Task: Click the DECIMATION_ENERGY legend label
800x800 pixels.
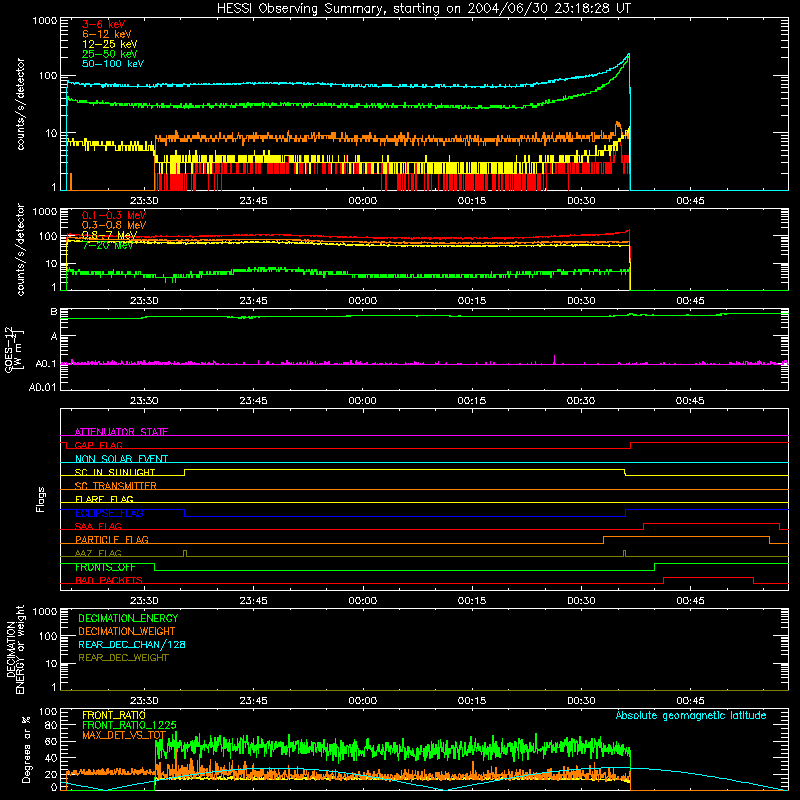Action: pos(128,618)
